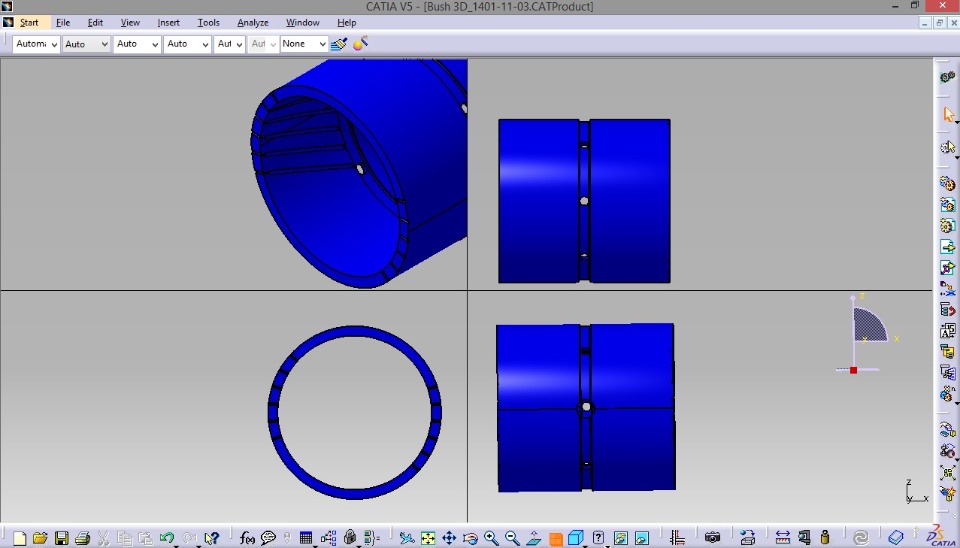The image size is (960, 548).
Task: Open the Insert menu
Action: pyautogui.click(x=168, y=23)
